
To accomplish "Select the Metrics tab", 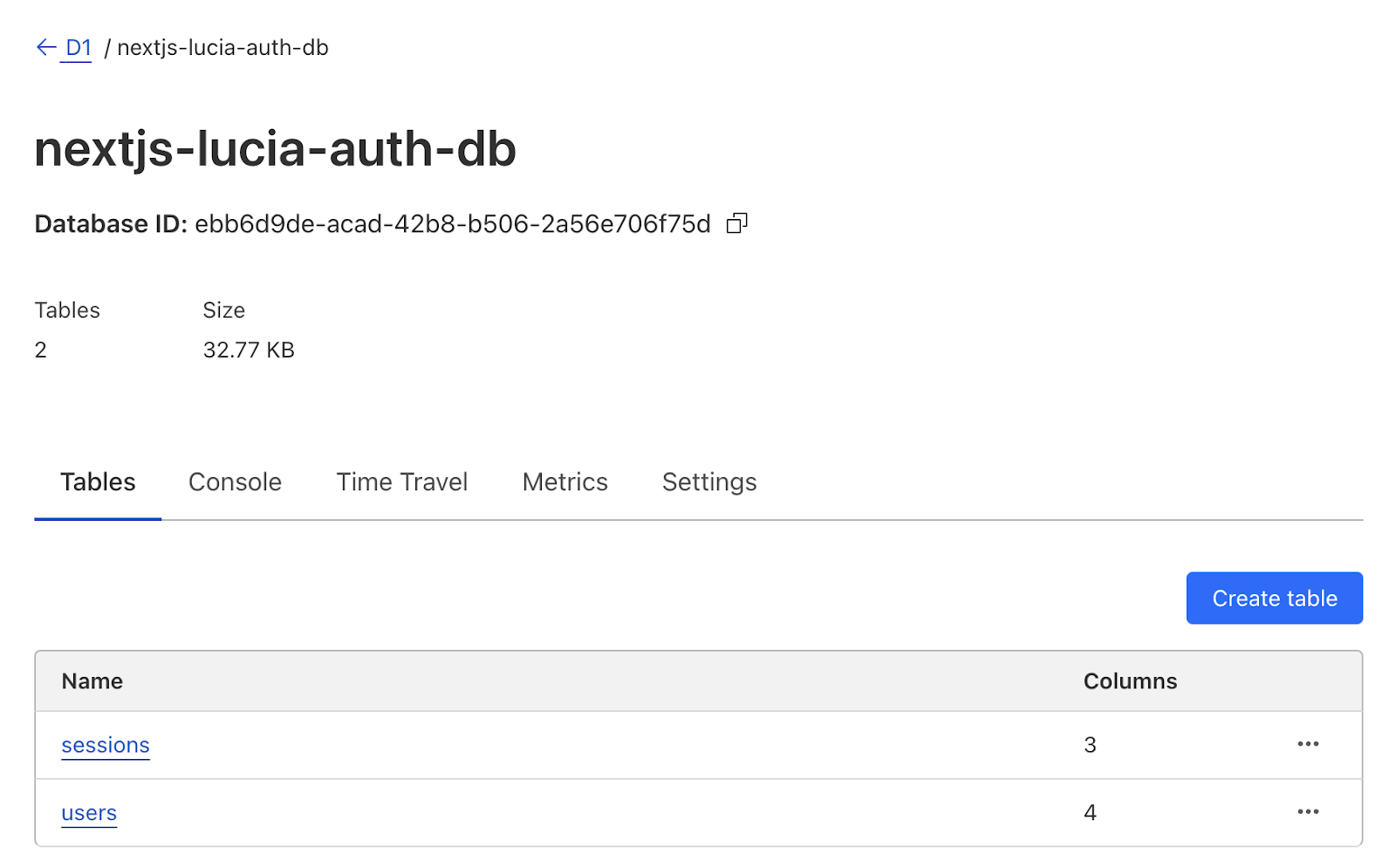I will click(x=565, y=482).
